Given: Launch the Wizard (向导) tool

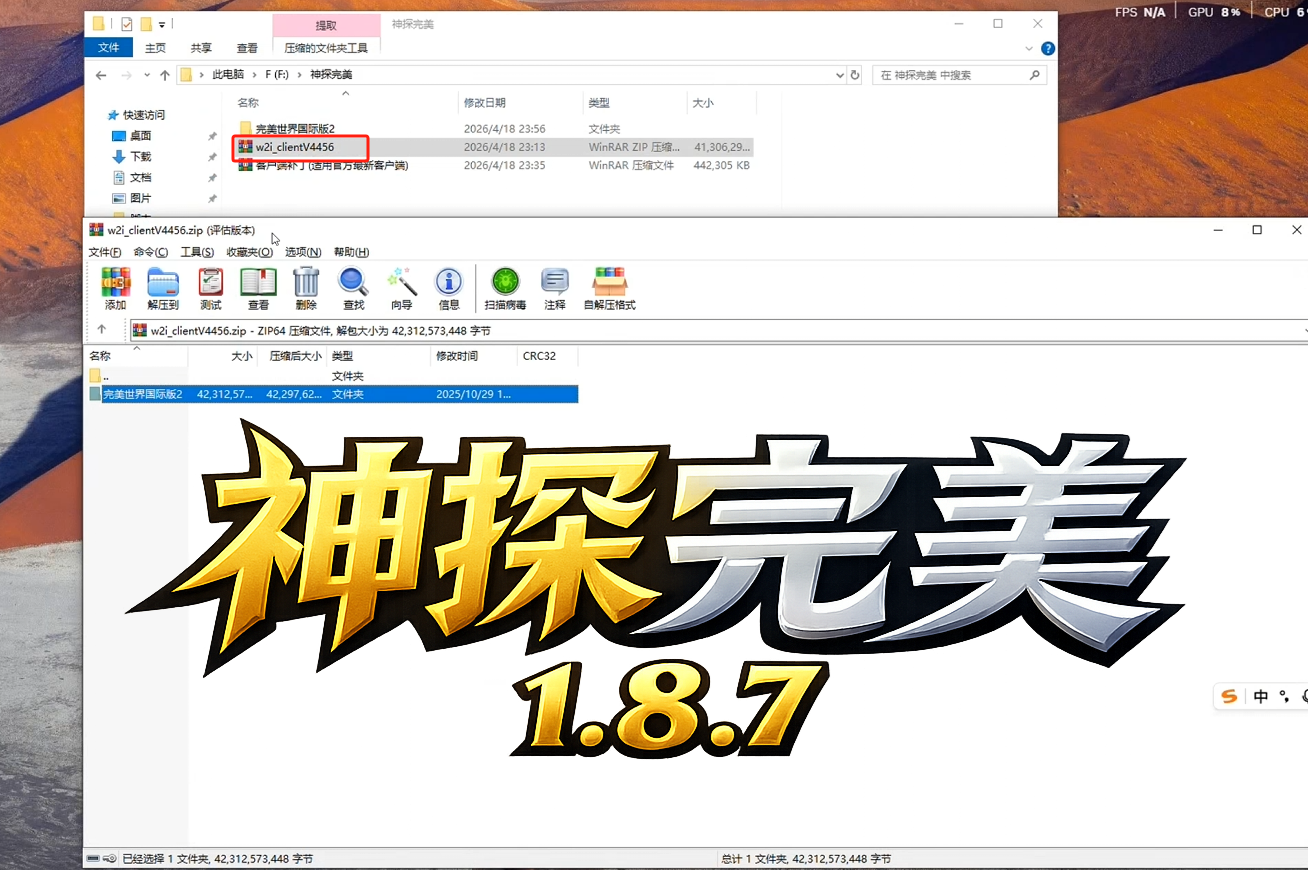Looking at the screenshot, I should click(x=401, y=288).
